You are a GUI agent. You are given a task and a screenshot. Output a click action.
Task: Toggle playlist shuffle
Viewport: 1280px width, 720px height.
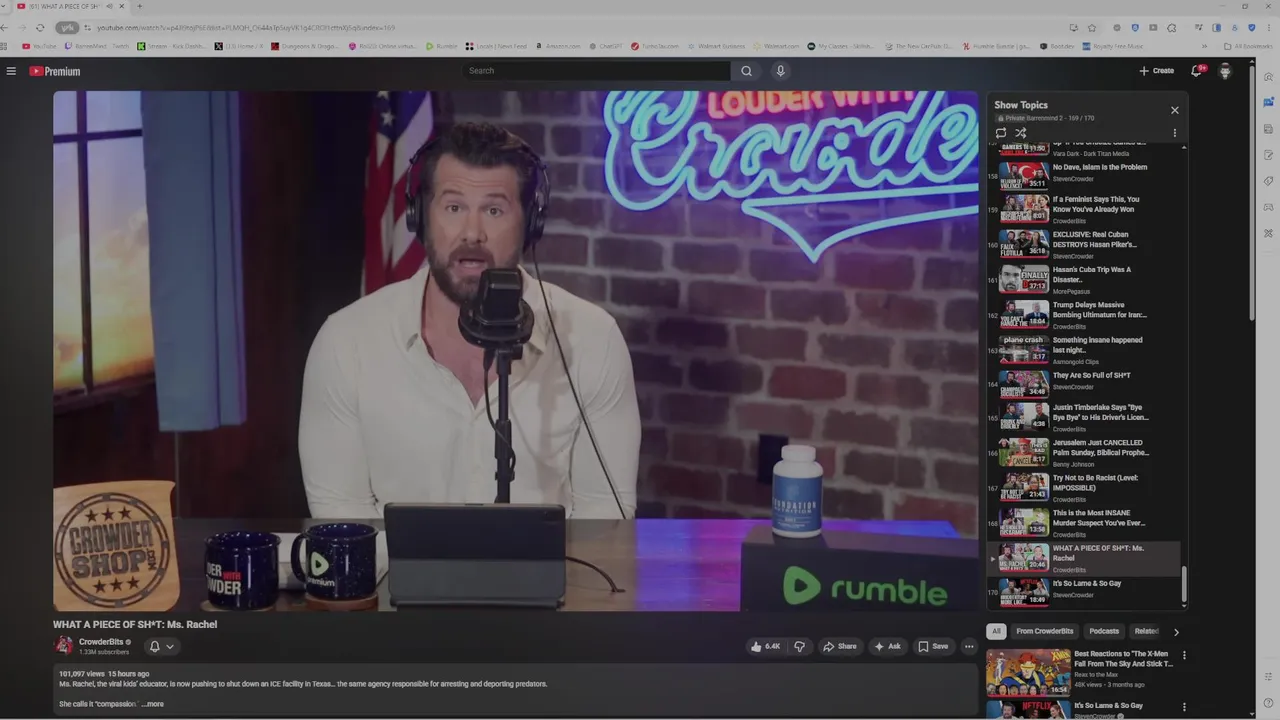[x=1021, y=133]
